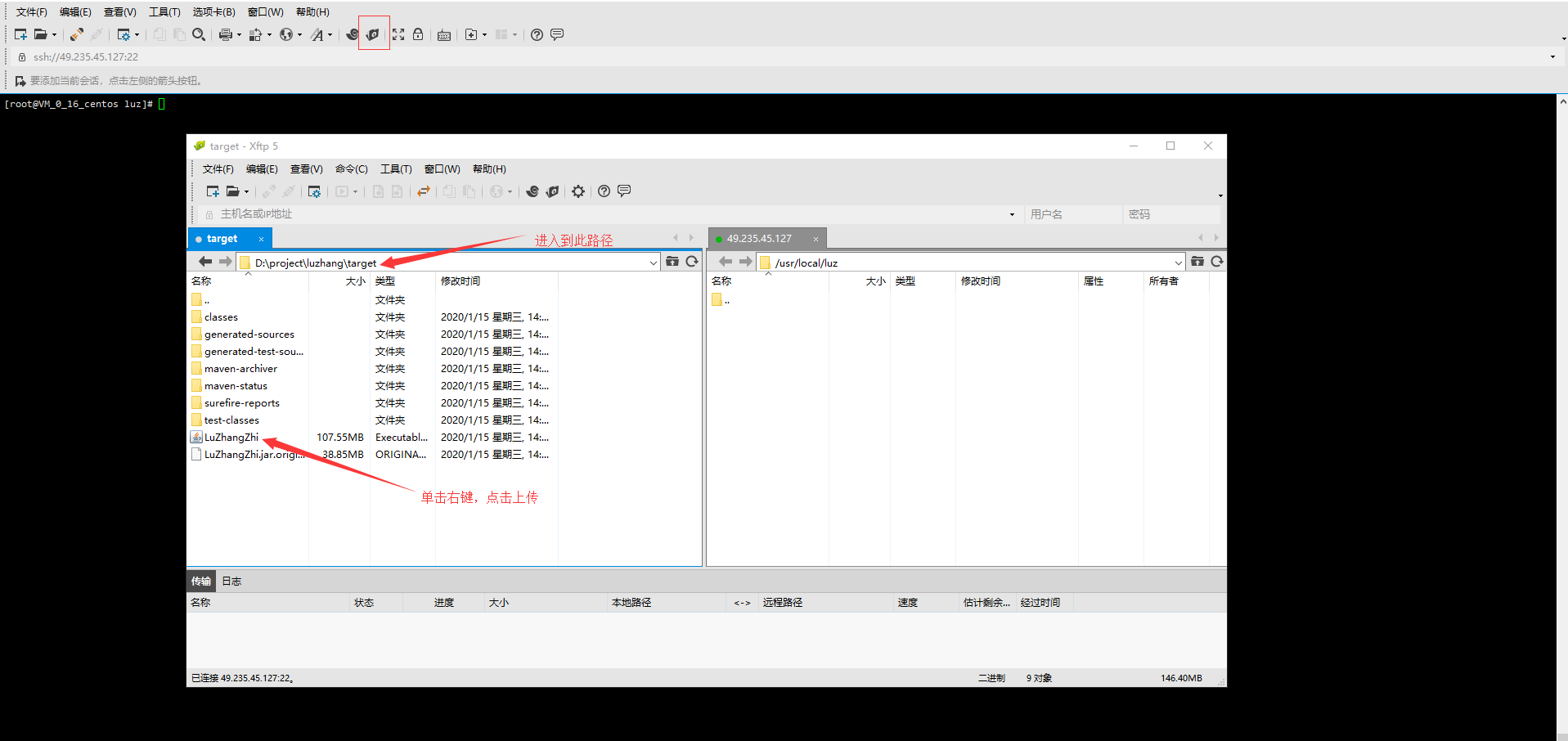Open the Xshell globe encoding dropdown arrow

[x=299, y=35]
